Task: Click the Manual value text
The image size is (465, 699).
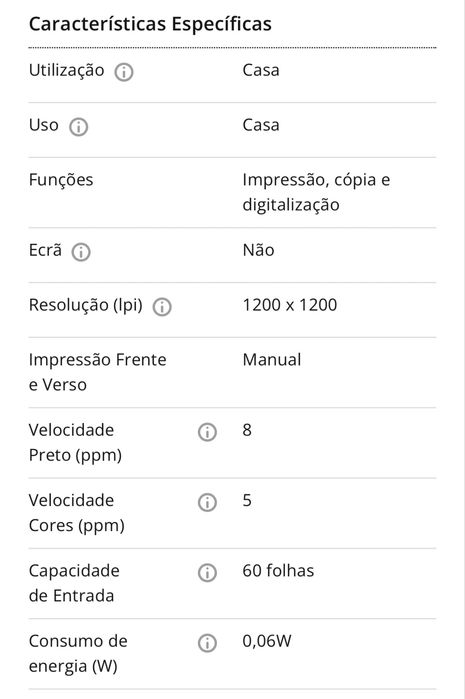Action: pos(272,360)
